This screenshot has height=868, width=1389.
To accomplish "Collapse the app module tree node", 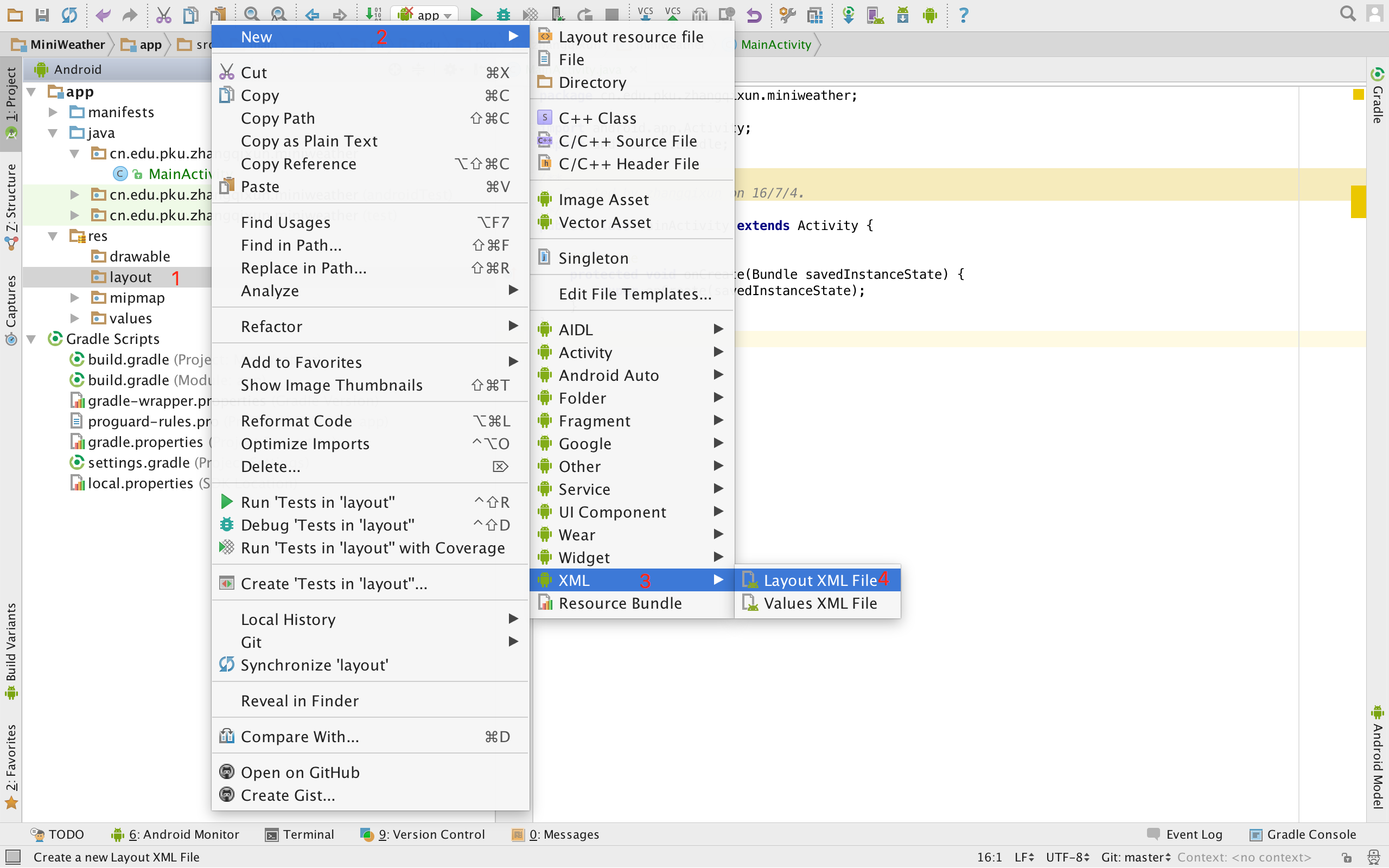I will pyautogui.click(x=32, y=92).
